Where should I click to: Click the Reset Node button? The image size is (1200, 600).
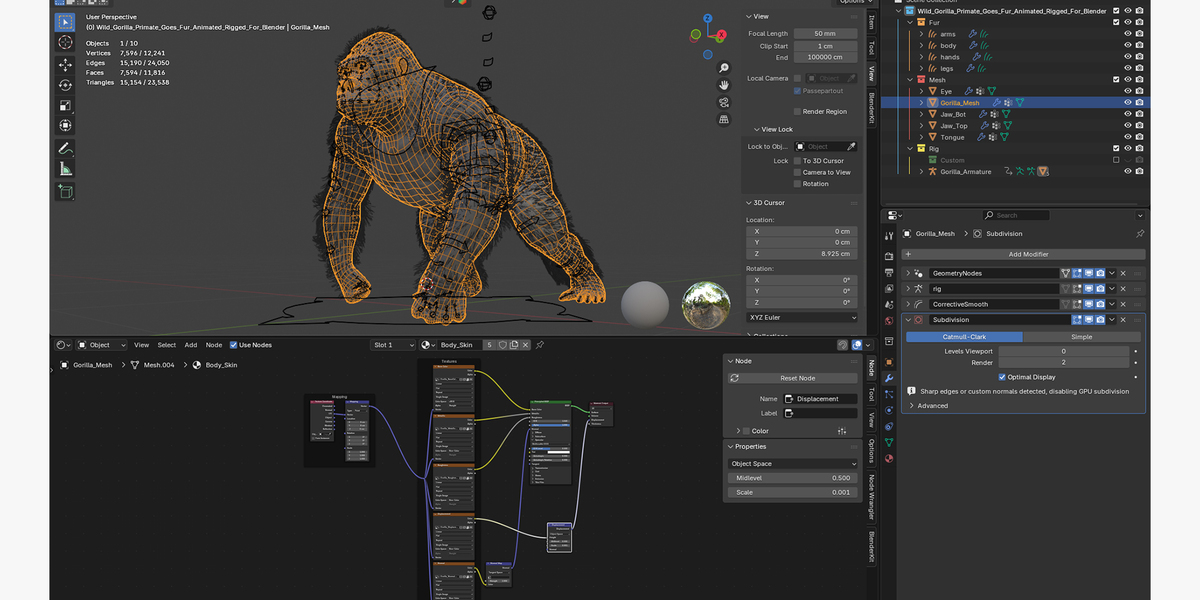pos(793,378)
